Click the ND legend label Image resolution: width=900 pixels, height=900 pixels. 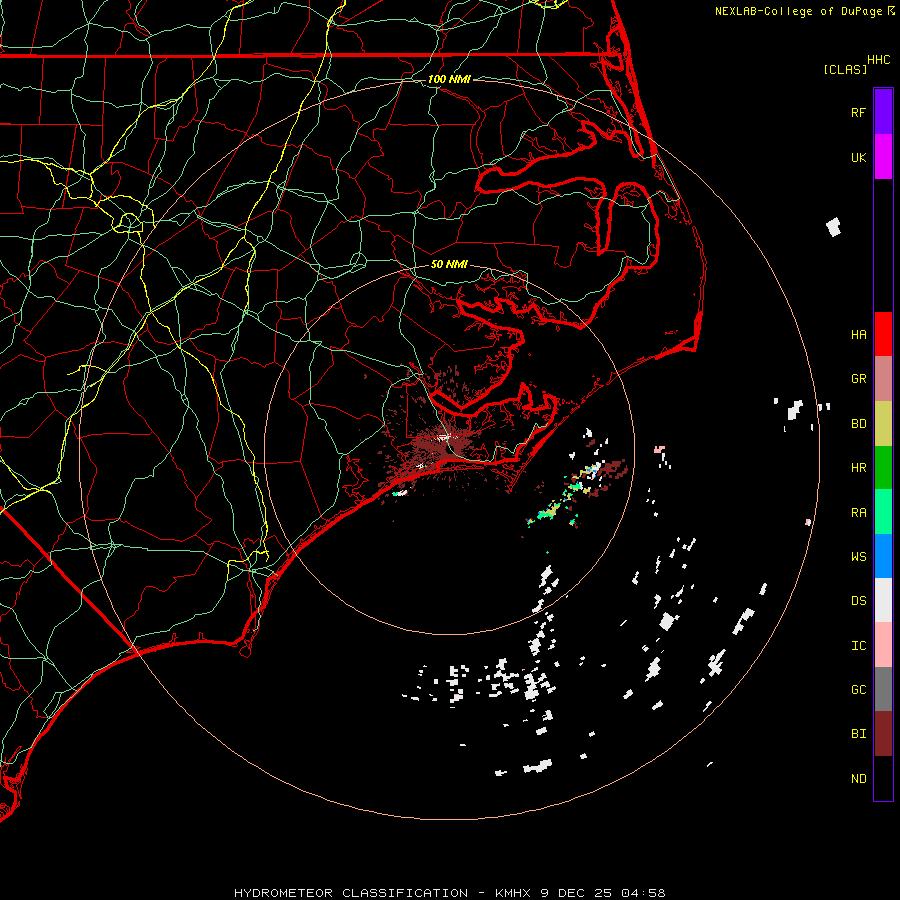858,778
